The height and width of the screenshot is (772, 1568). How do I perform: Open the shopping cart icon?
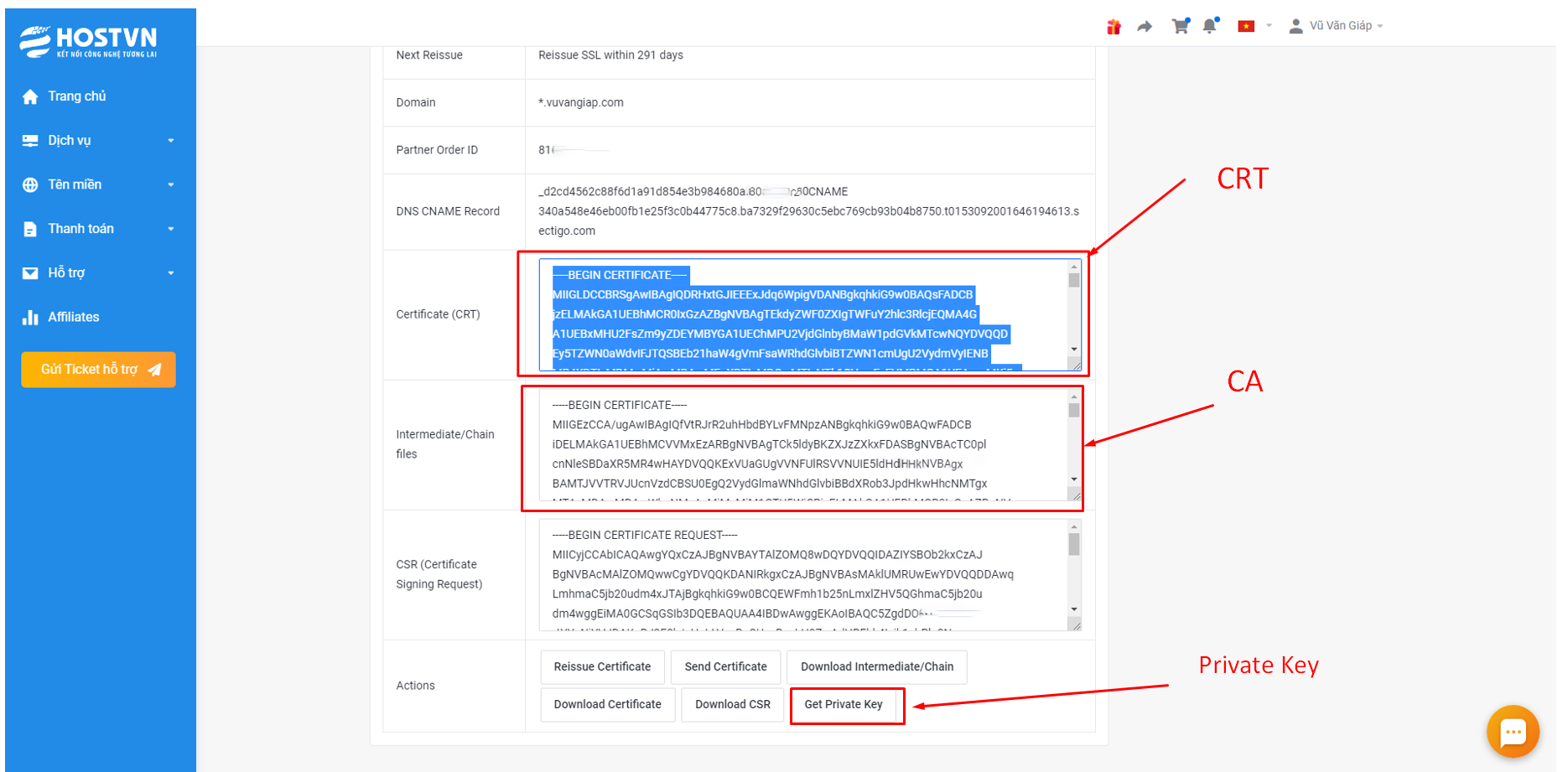click(1180, 27)
